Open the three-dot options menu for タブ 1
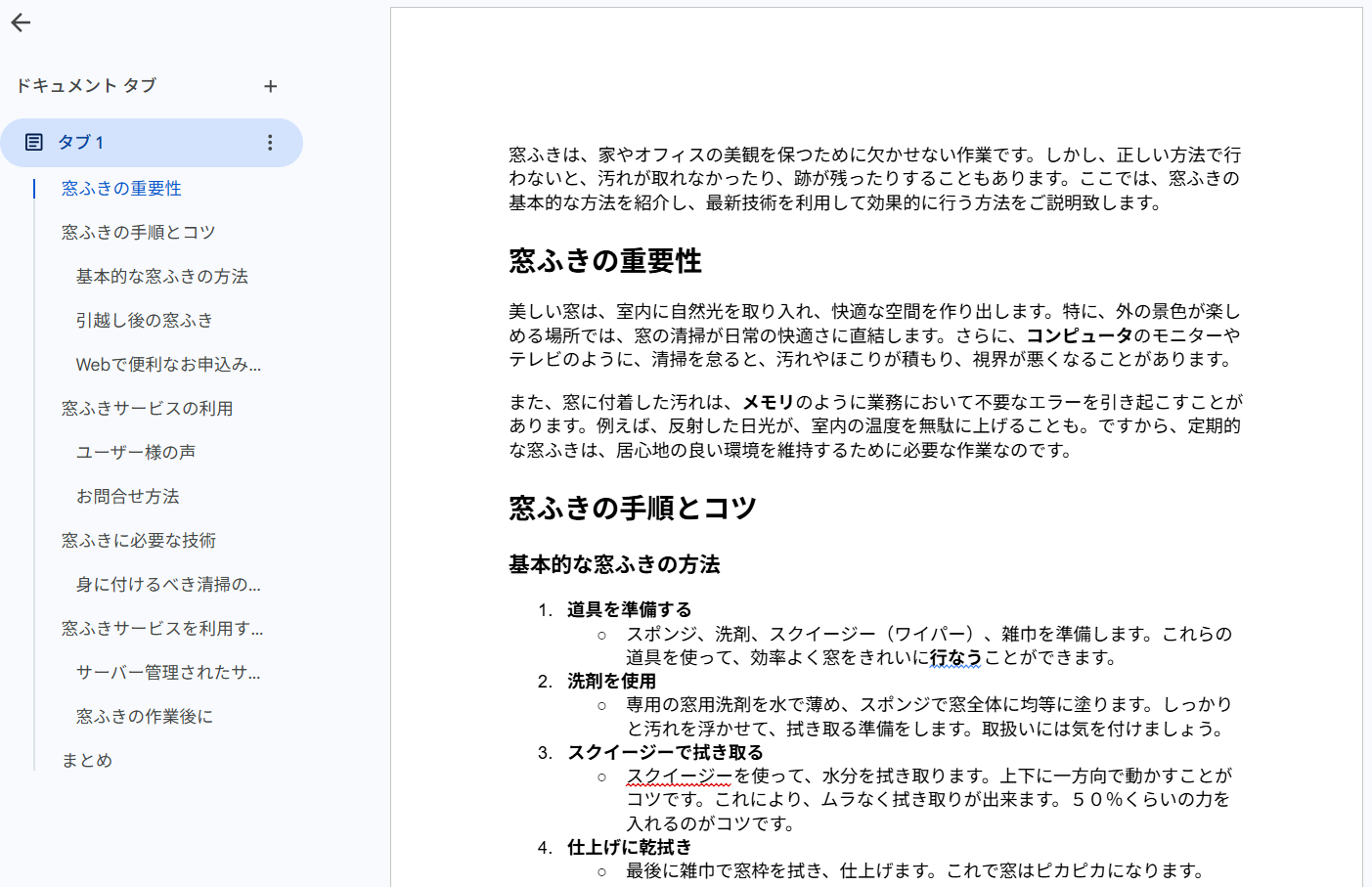The image size is (1372, 887). 270,143
